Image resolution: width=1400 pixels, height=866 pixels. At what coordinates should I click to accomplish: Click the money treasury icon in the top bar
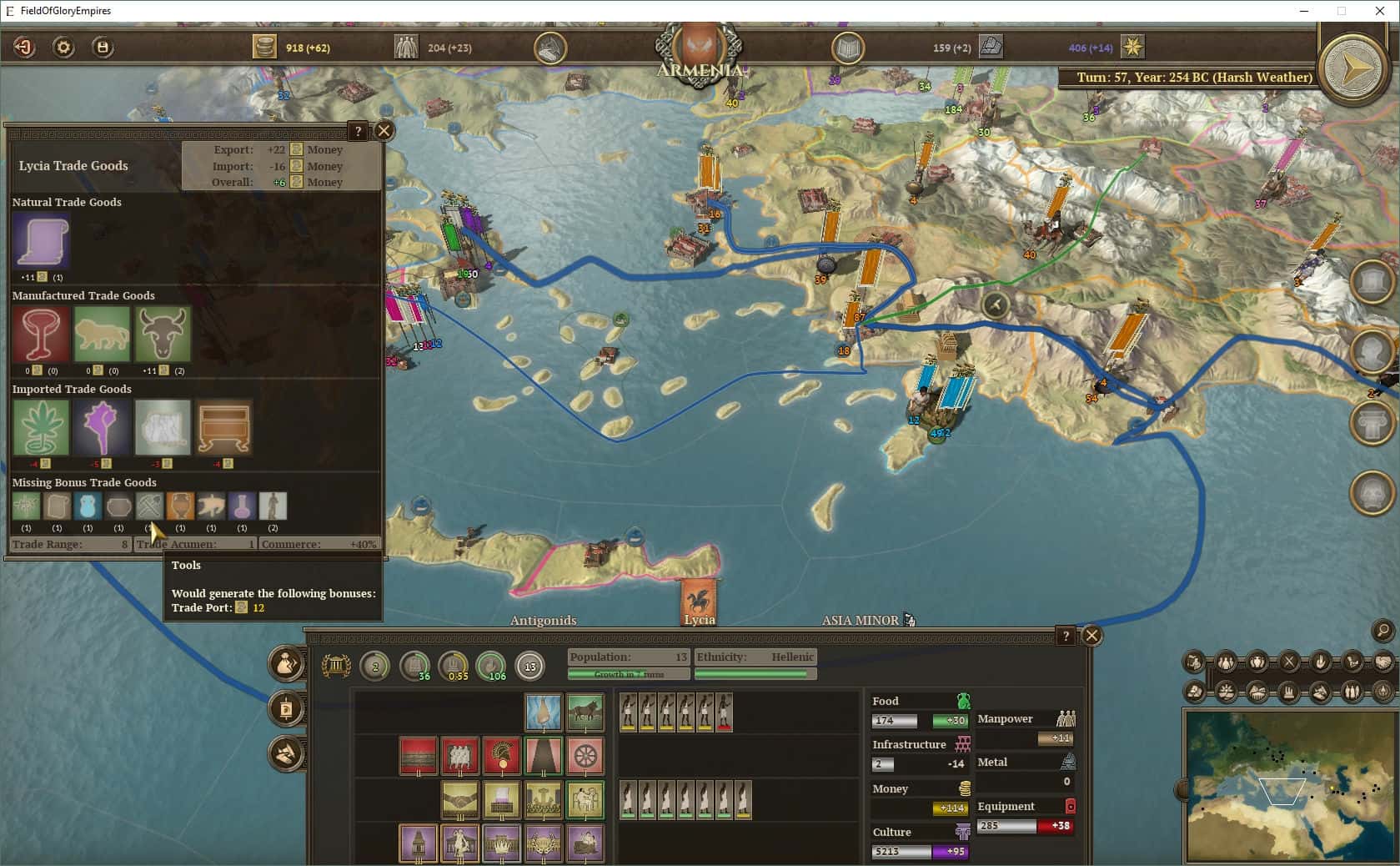tap(265, 47)
